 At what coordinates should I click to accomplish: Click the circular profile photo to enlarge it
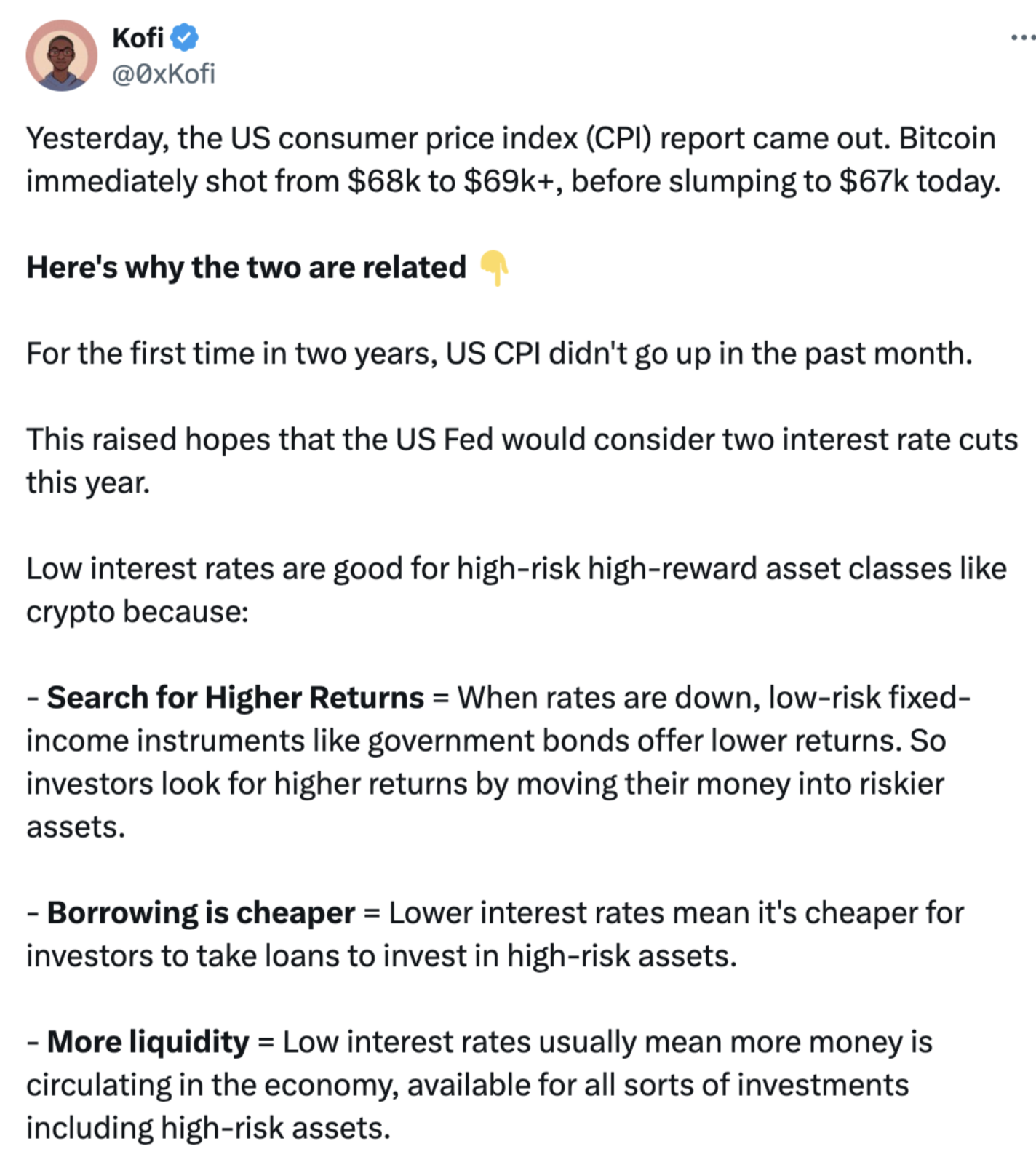pyautogui.click(x=62, y=55)
